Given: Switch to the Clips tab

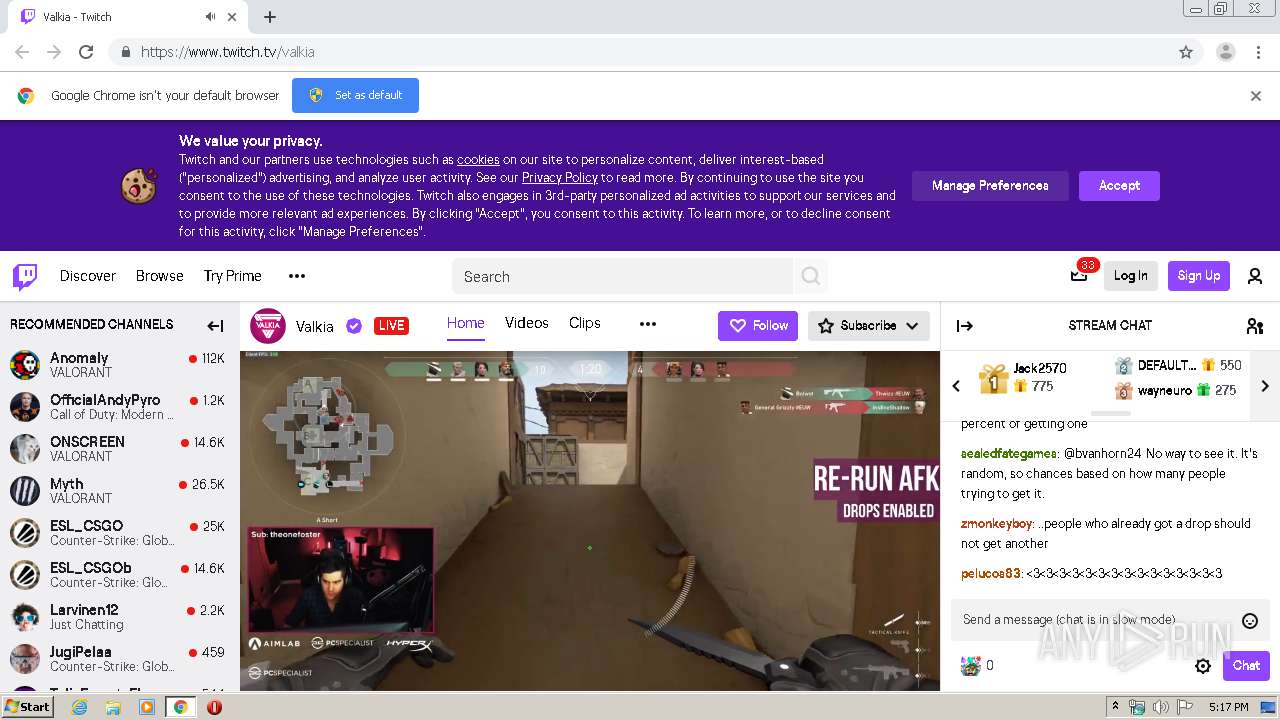Looking at the screenshot, I should click(x=585, y=323).
